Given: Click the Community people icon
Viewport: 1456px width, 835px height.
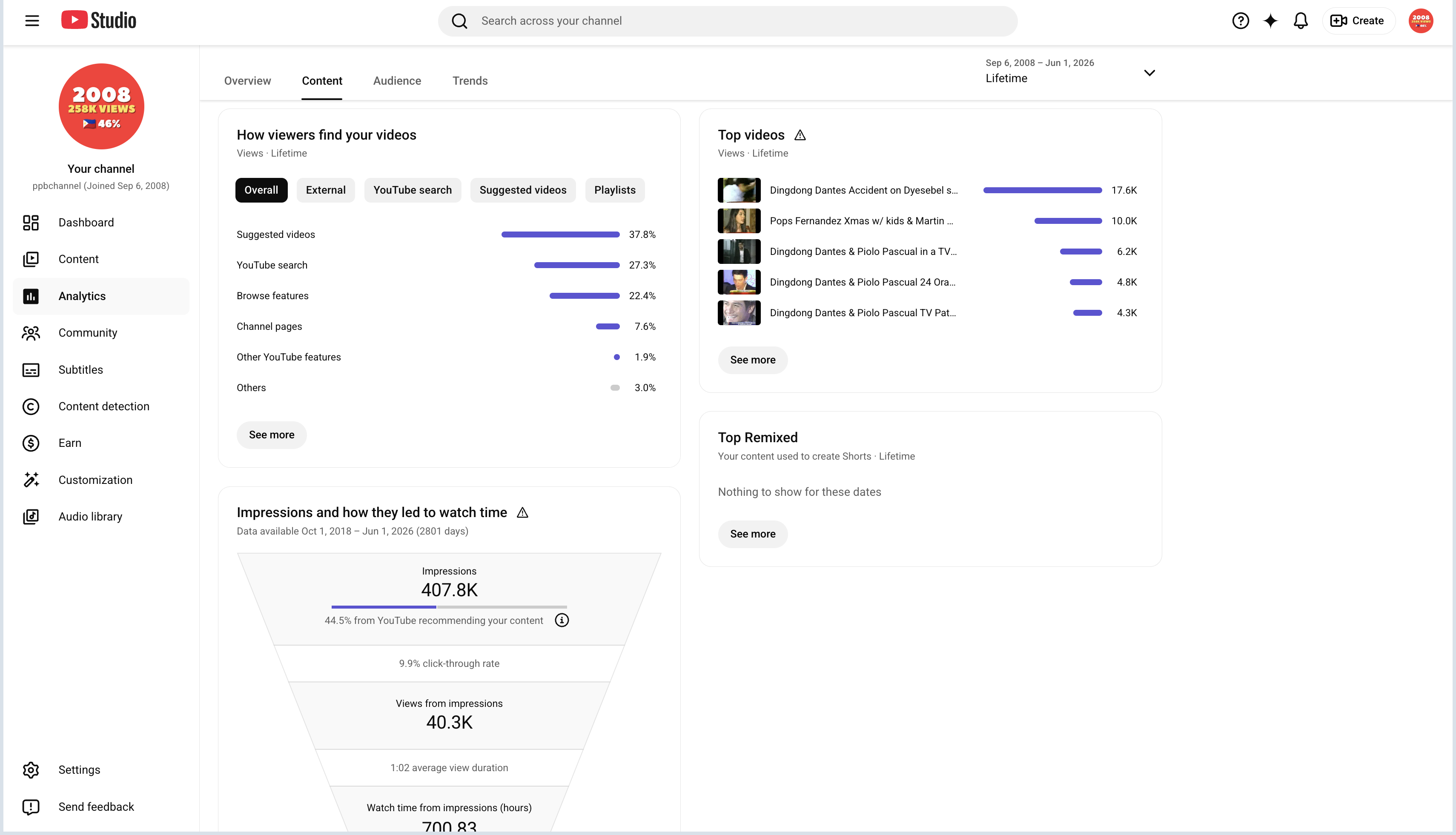Looking at the screenshot, I should [31, 333].
